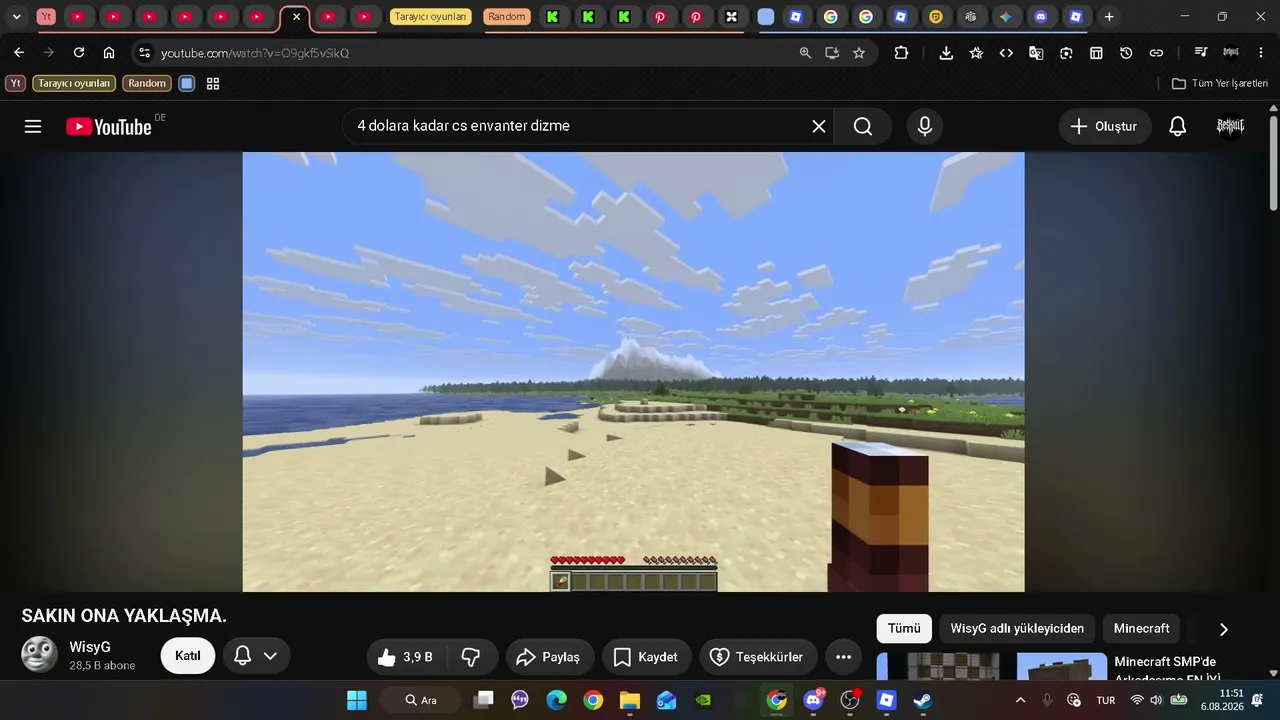Open Discord from the taskbar
Viewport: 1280px width, 720px height.
coord(814,700)
